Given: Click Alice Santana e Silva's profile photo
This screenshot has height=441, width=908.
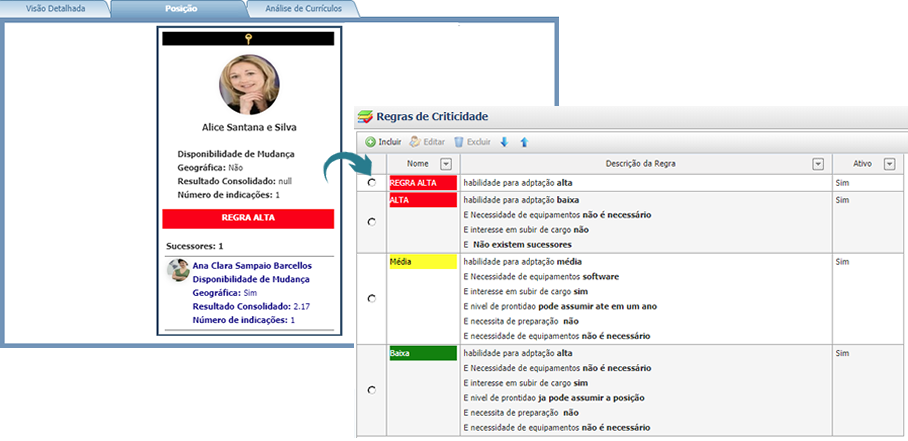Looking at the screenshot, I should coord(248,84).
